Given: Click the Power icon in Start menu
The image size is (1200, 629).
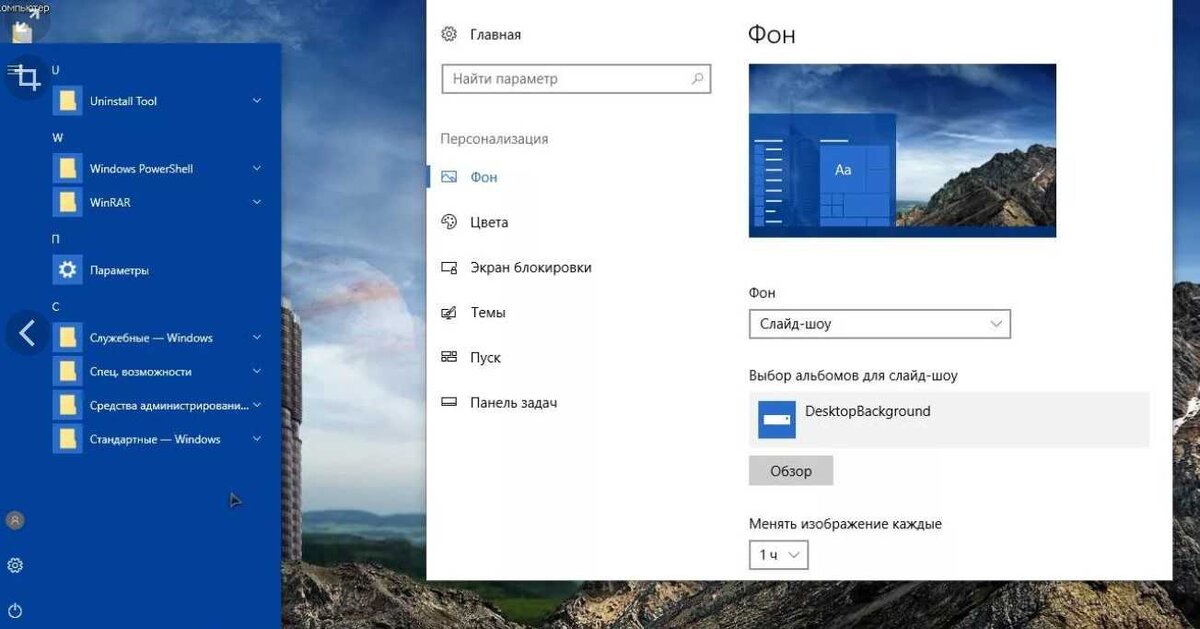Looking at the screenshot, I should [15, 610].
